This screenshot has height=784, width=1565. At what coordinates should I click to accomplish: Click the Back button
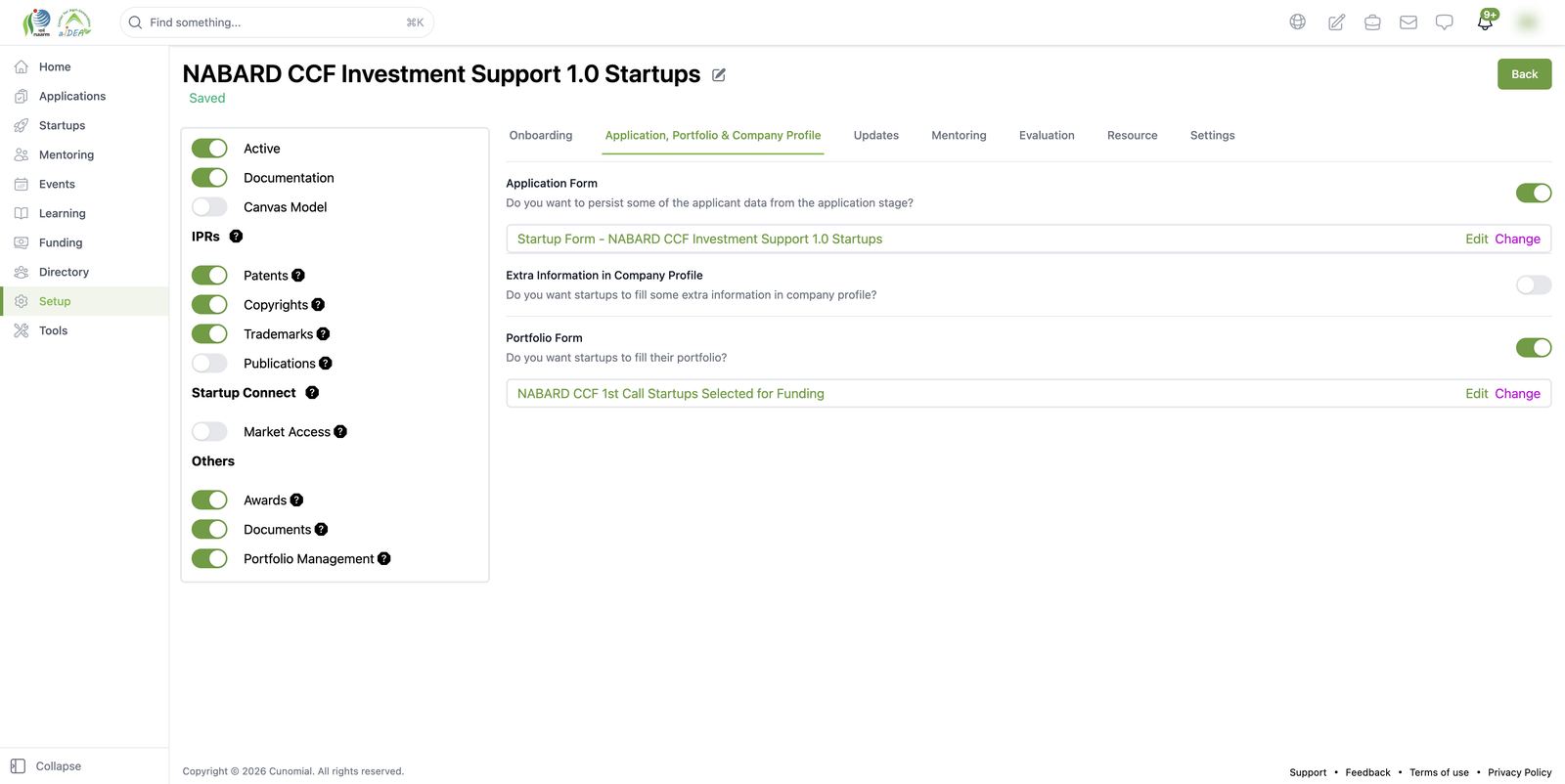point(1524,74)
